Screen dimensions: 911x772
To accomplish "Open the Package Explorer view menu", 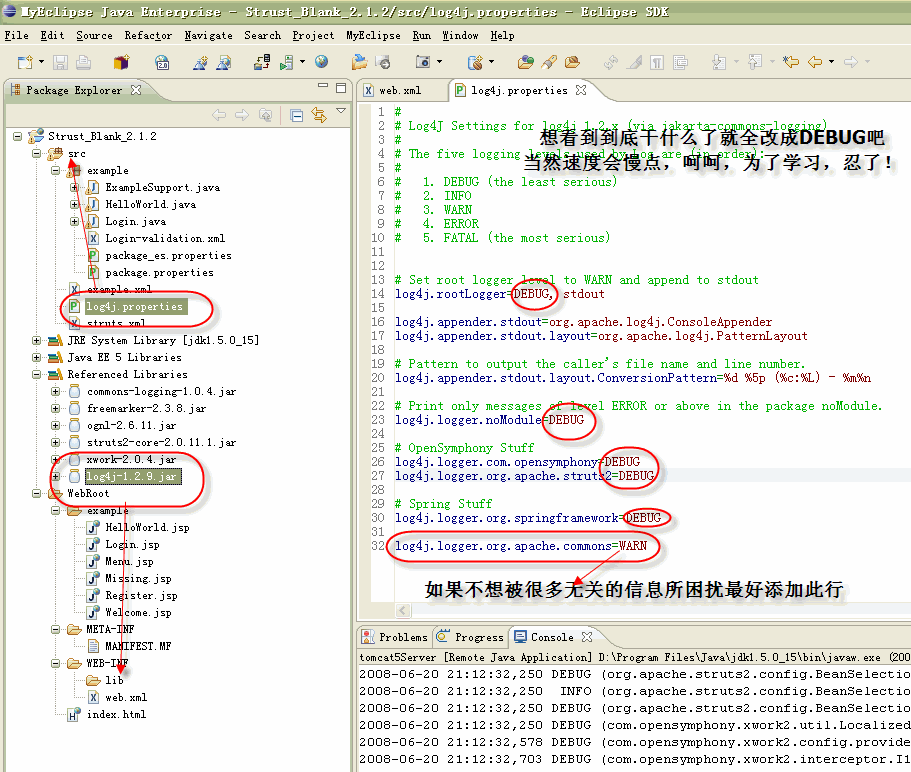I will 341,110.
